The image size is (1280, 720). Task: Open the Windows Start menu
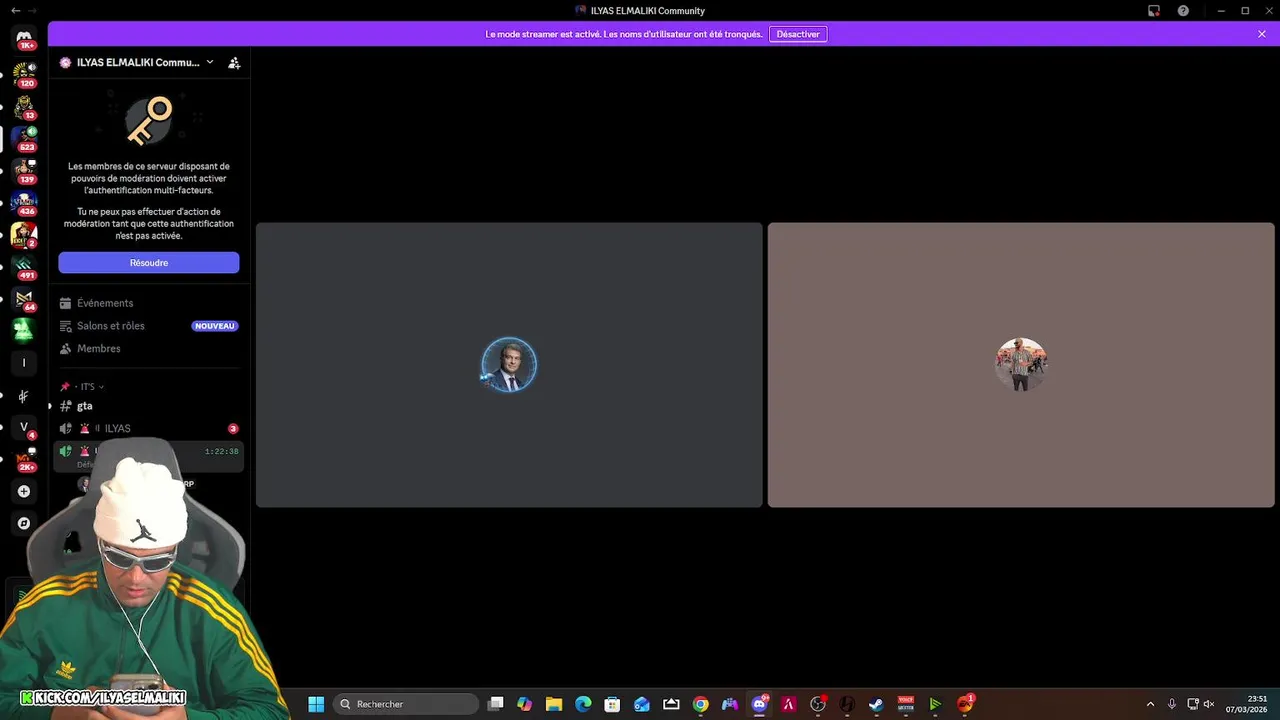(316, 704)
